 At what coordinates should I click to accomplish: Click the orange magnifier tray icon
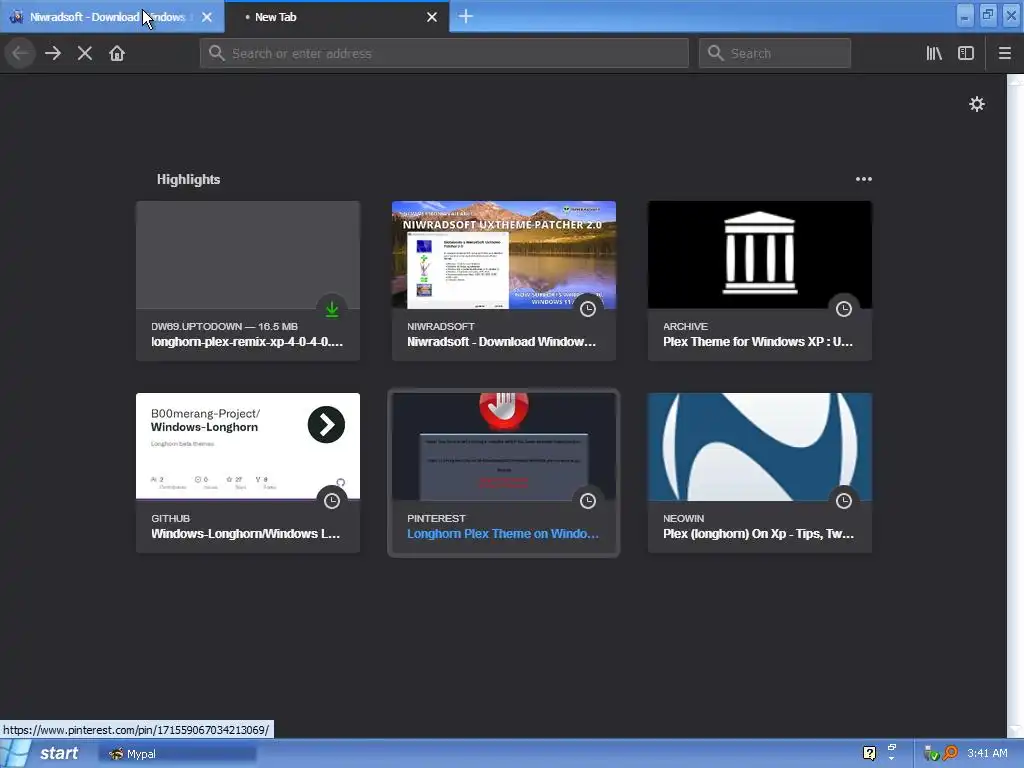(950, 753)
